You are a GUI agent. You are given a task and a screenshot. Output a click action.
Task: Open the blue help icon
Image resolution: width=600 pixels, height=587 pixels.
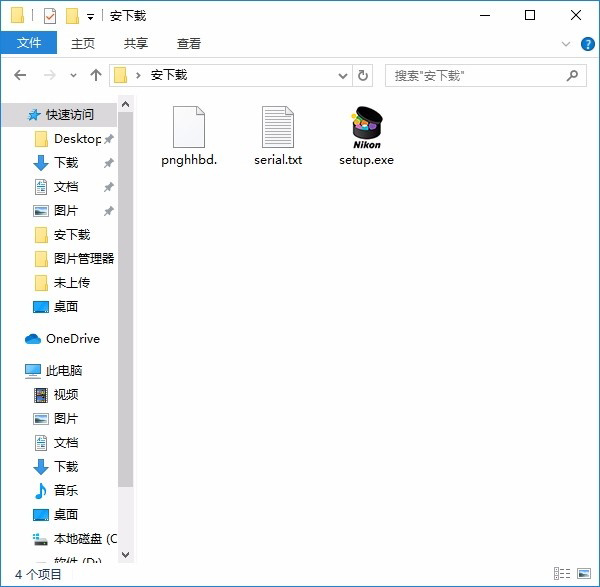(587, 44)
